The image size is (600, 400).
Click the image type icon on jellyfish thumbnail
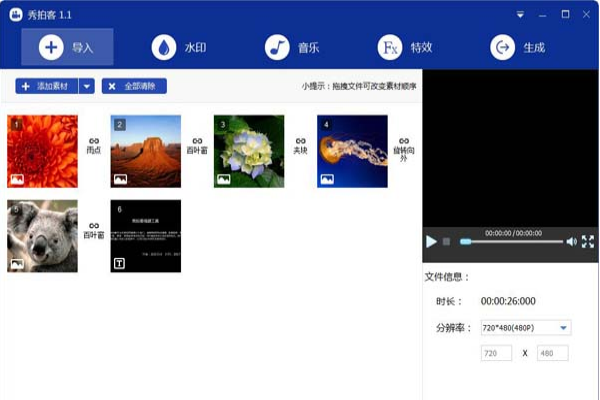tap(327, 179)
